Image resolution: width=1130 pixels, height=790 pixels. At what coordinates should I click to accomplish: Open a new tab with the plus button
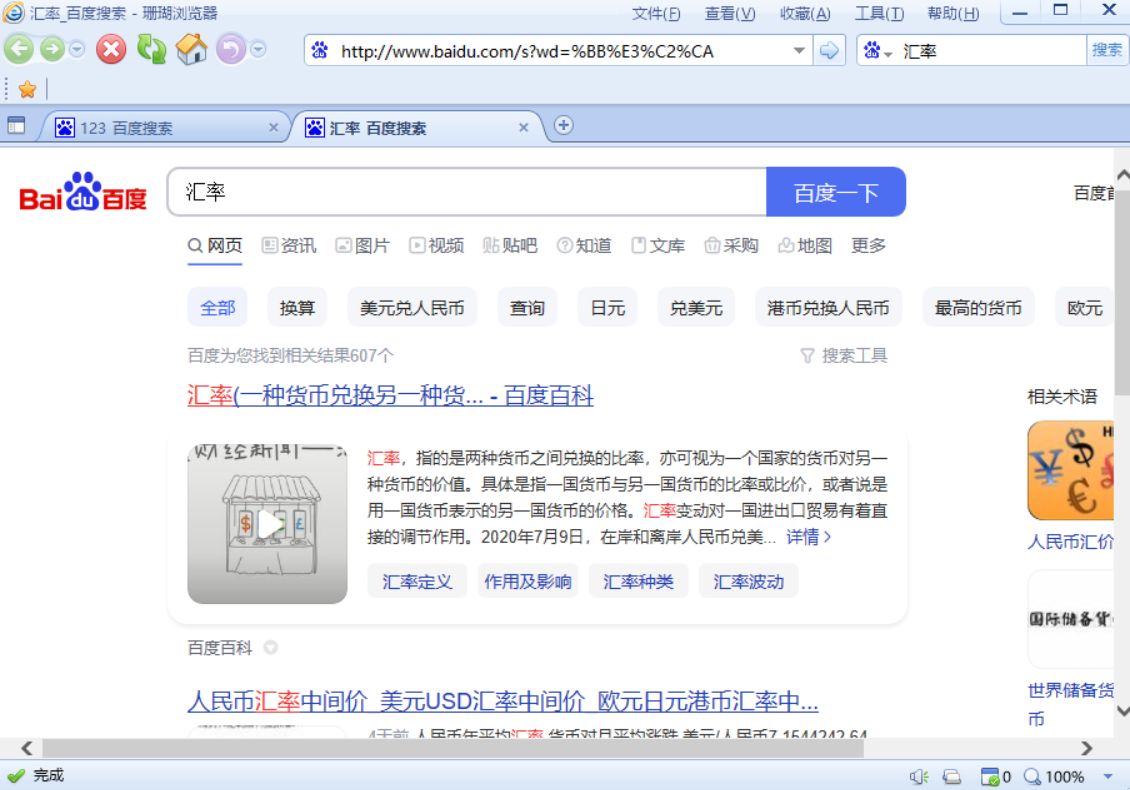click(x=564, y=125)
